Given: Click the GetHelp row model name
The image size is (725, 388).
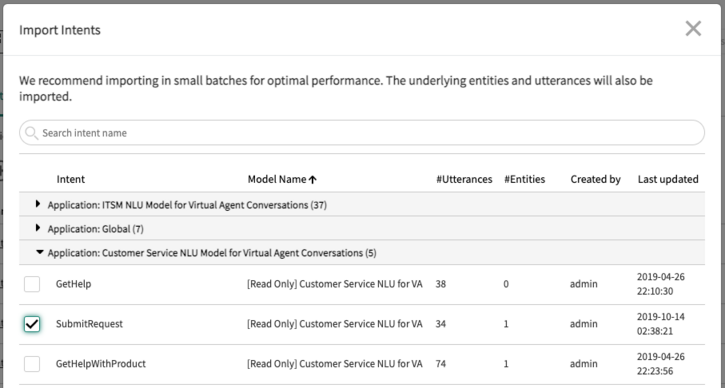Looking at the screenshot, I should pyautogui.click(x=335, y=284).
